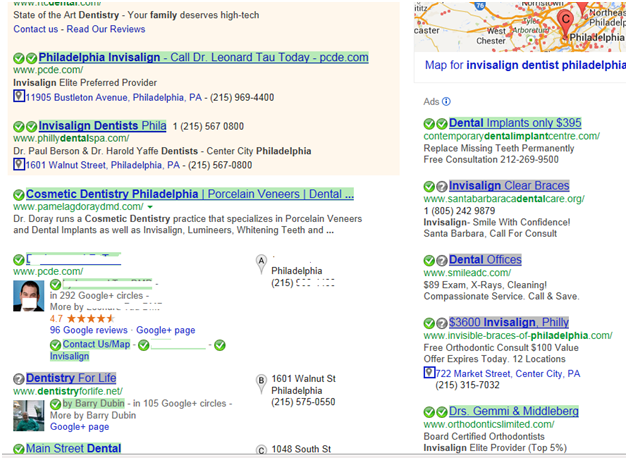
Task: Click author profile photo of man in suit
Action: coord(28,296)
